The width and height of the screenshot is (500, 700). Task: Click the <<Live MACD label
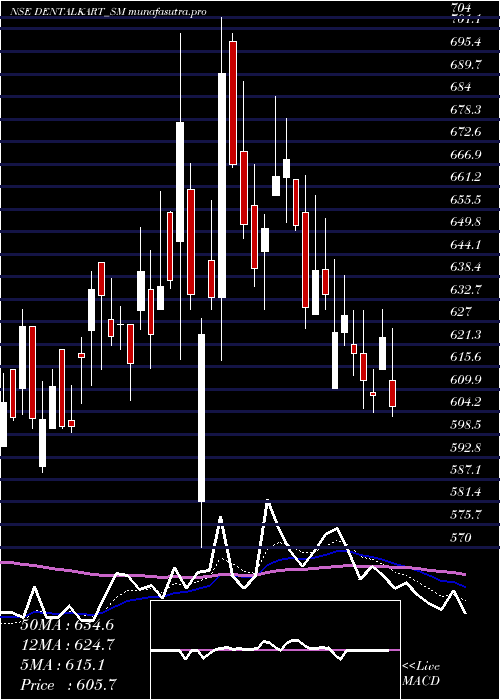pos(421,674)
